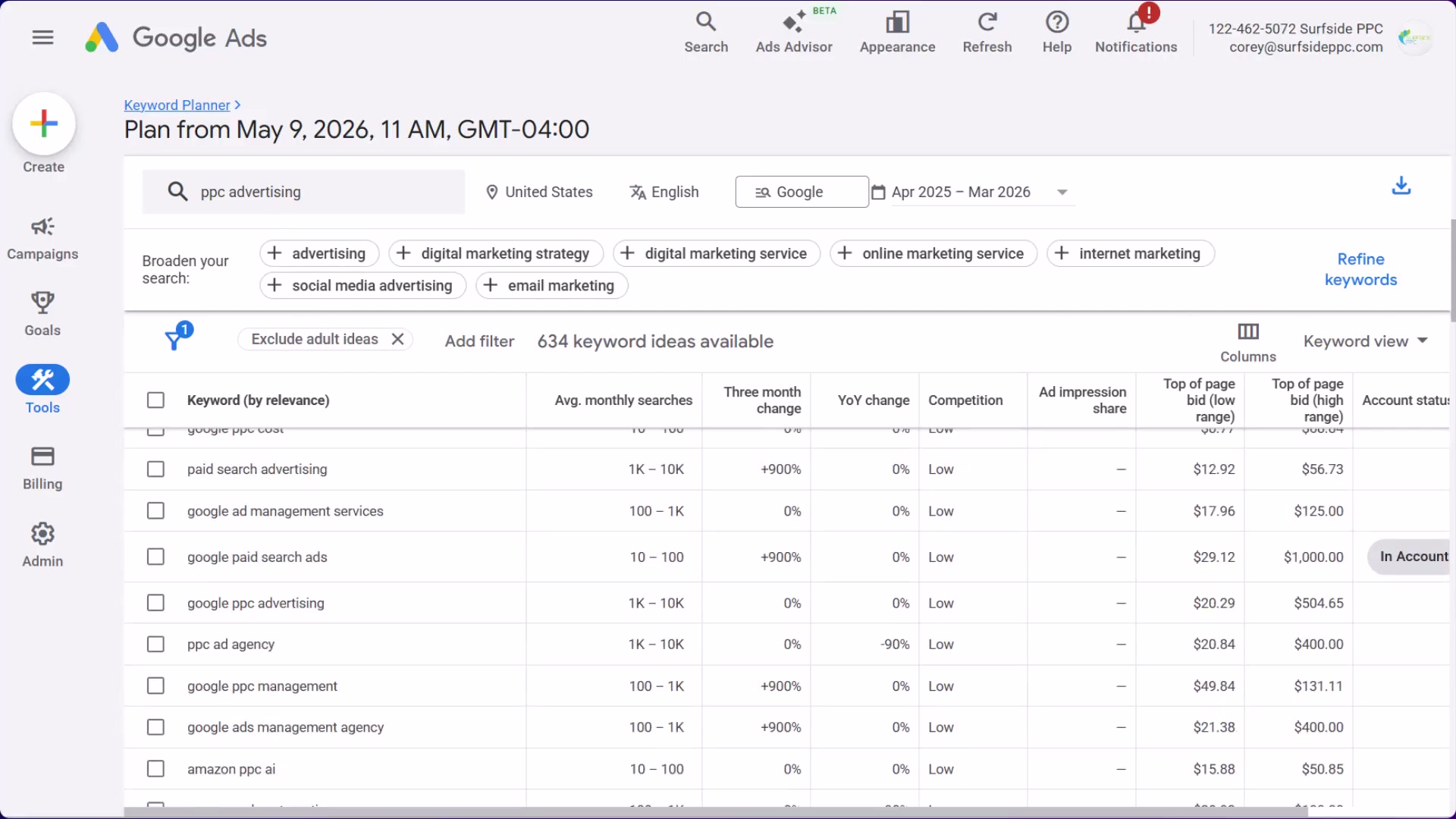The width and height of the screenshot is (1456, 819).
Task: Check 'google ppc management' row
Action: click(x=155, y=686)
